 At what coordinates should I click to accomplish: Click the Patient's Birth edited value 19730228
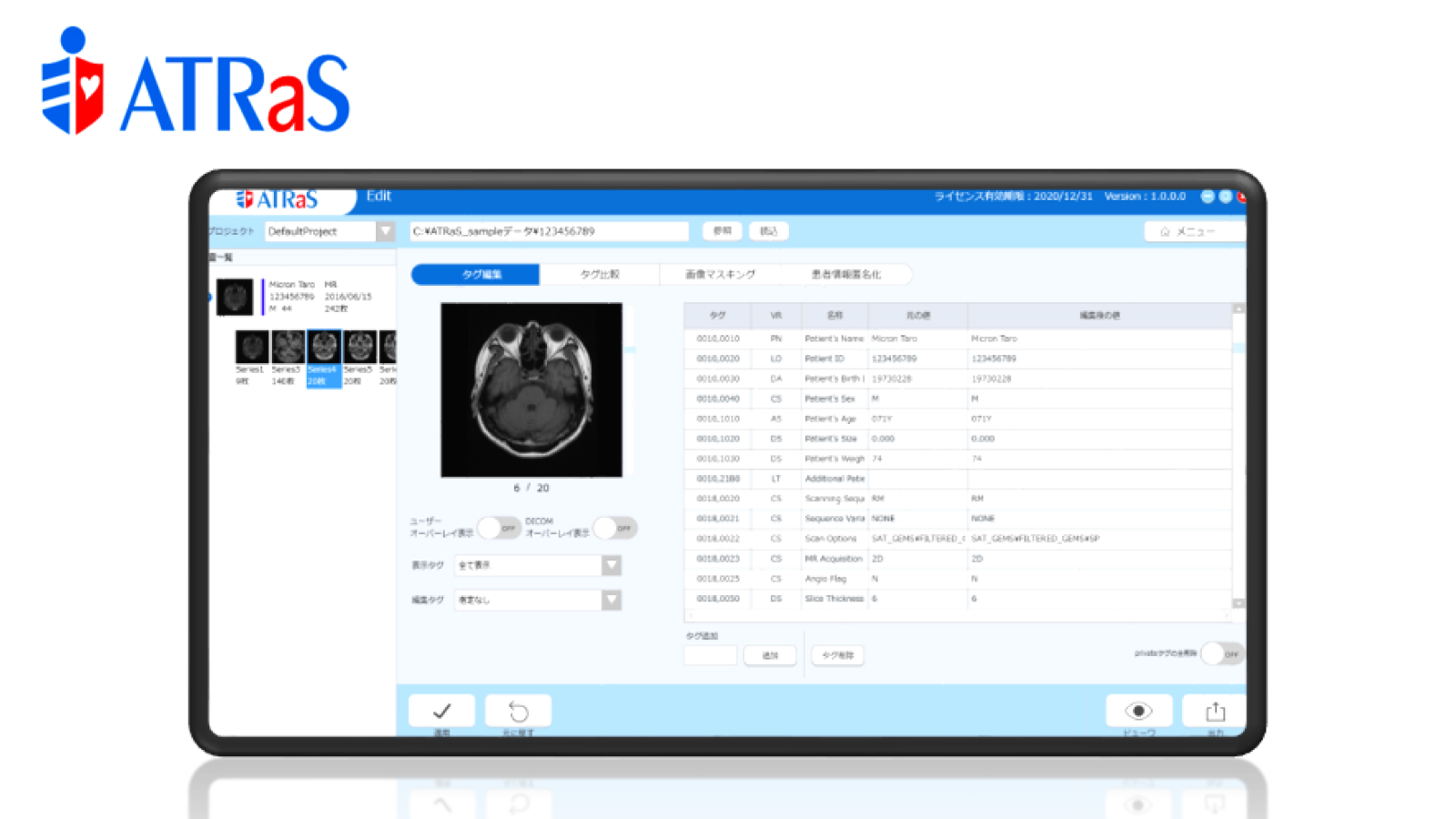tap(991, 379)
